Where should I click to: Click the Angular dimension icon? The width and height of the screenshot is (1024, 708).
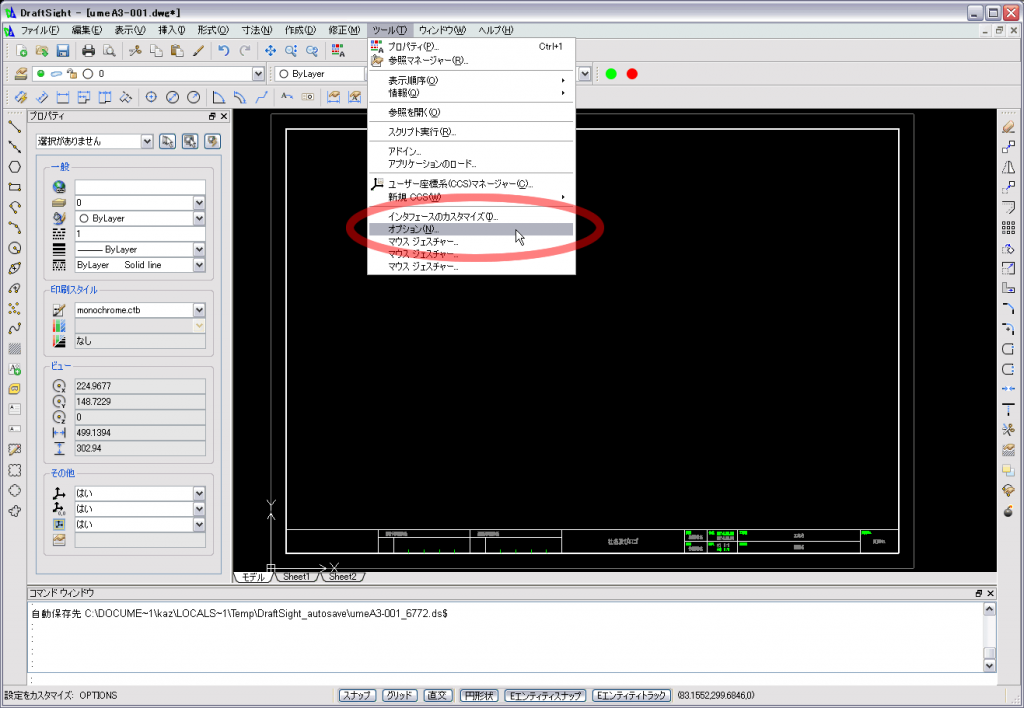click(219, 97)
